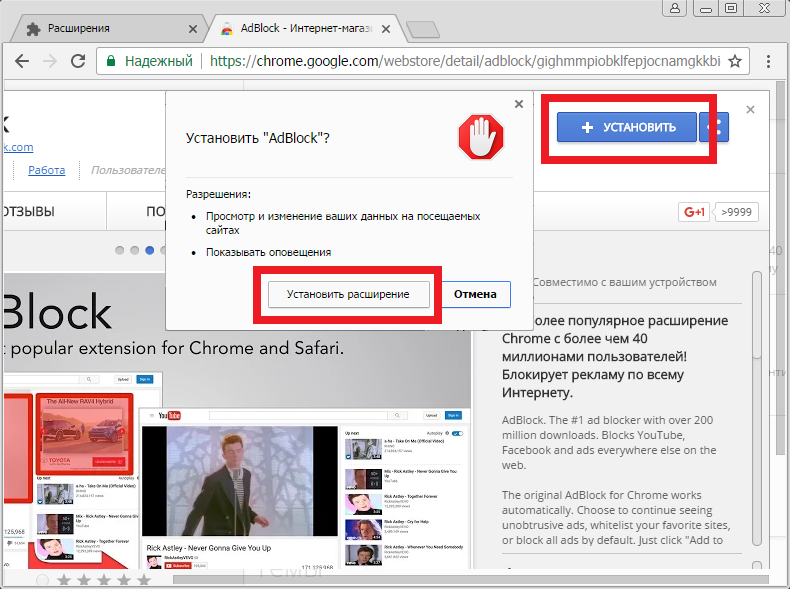
Task: Go back with the browser back arrow
Action: coord(22,61)
